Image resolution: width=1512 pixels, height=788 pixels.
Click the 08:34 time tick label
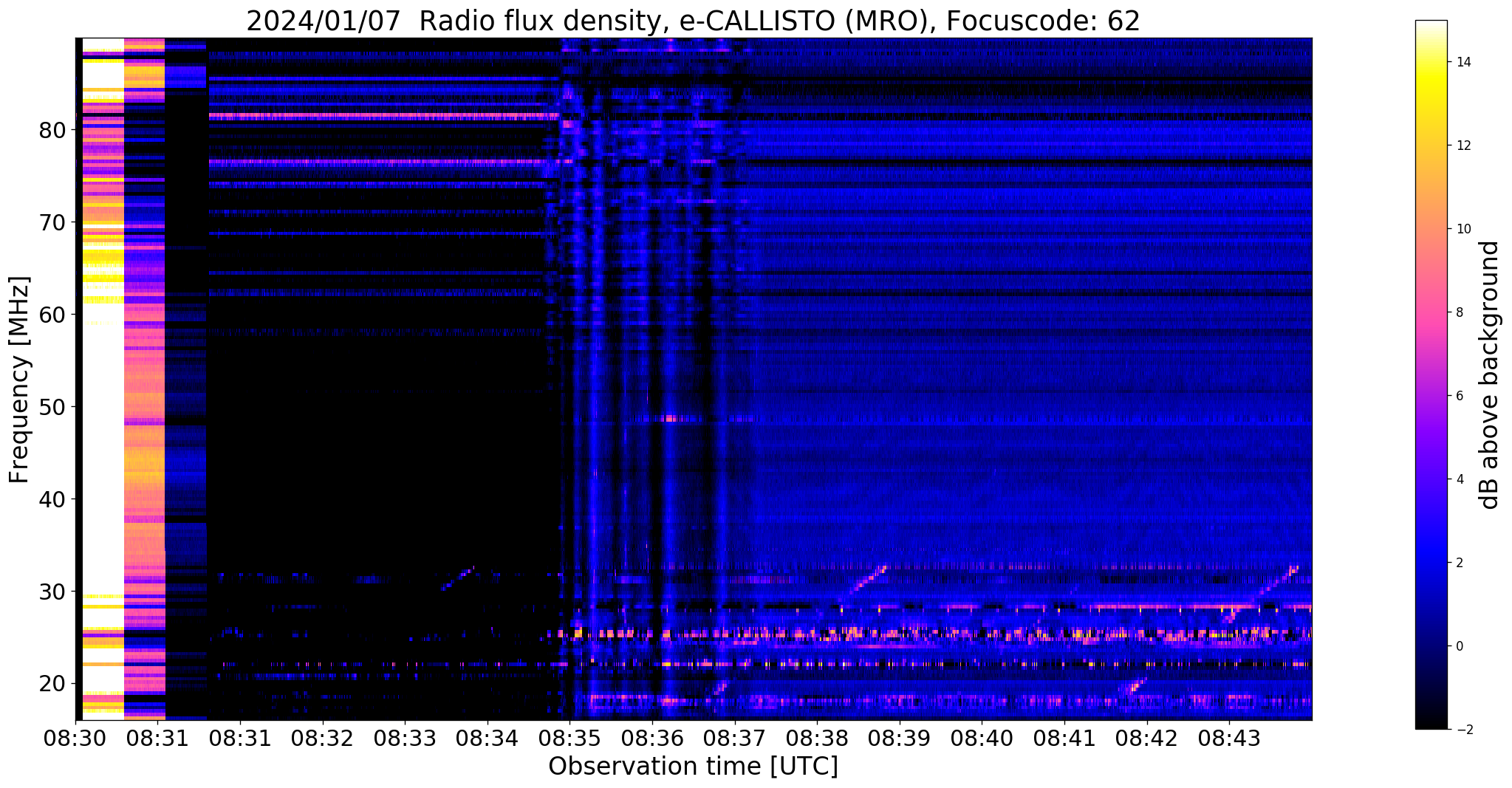(488, 738)
